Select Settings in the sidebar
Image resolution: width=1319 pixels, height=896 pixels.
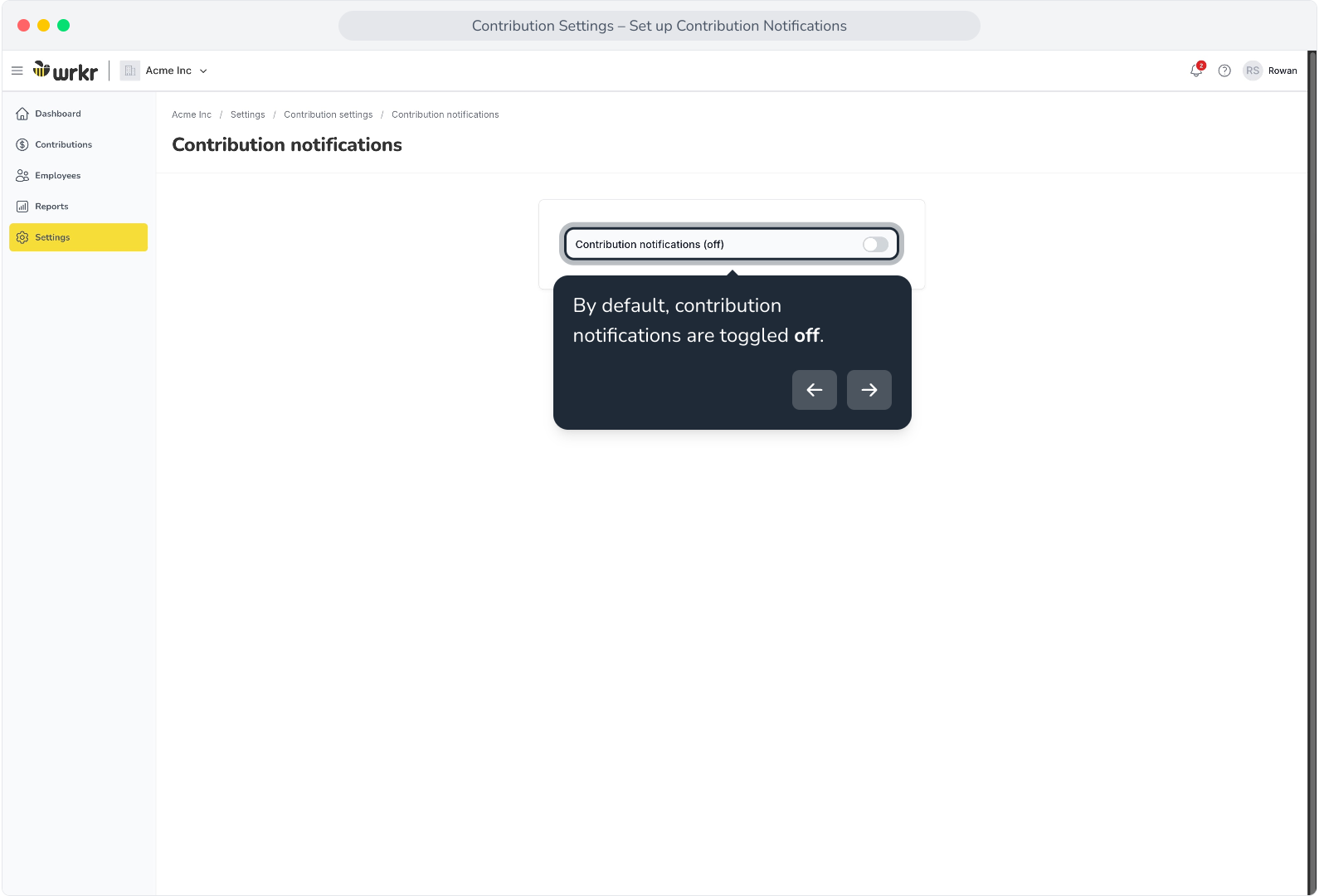(x=78, y=237)
